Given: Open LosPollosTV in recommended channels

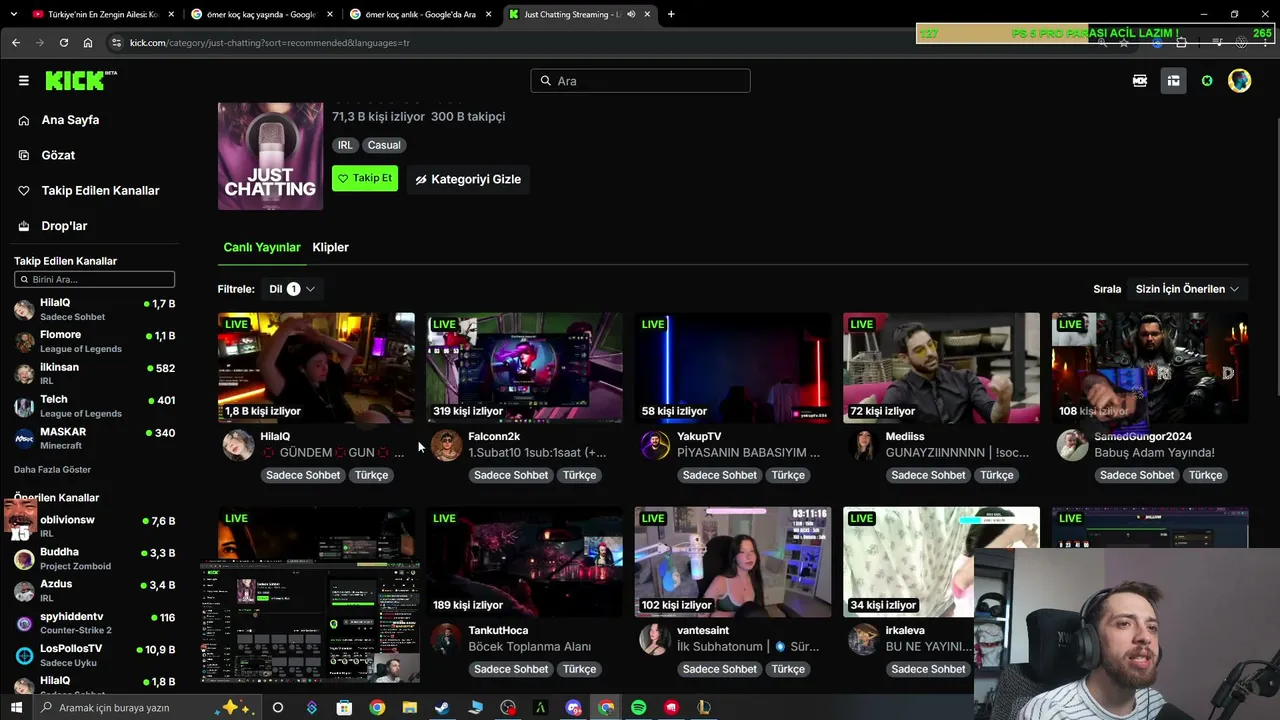Looking at the screenshot, I should [x=95, y=655].
